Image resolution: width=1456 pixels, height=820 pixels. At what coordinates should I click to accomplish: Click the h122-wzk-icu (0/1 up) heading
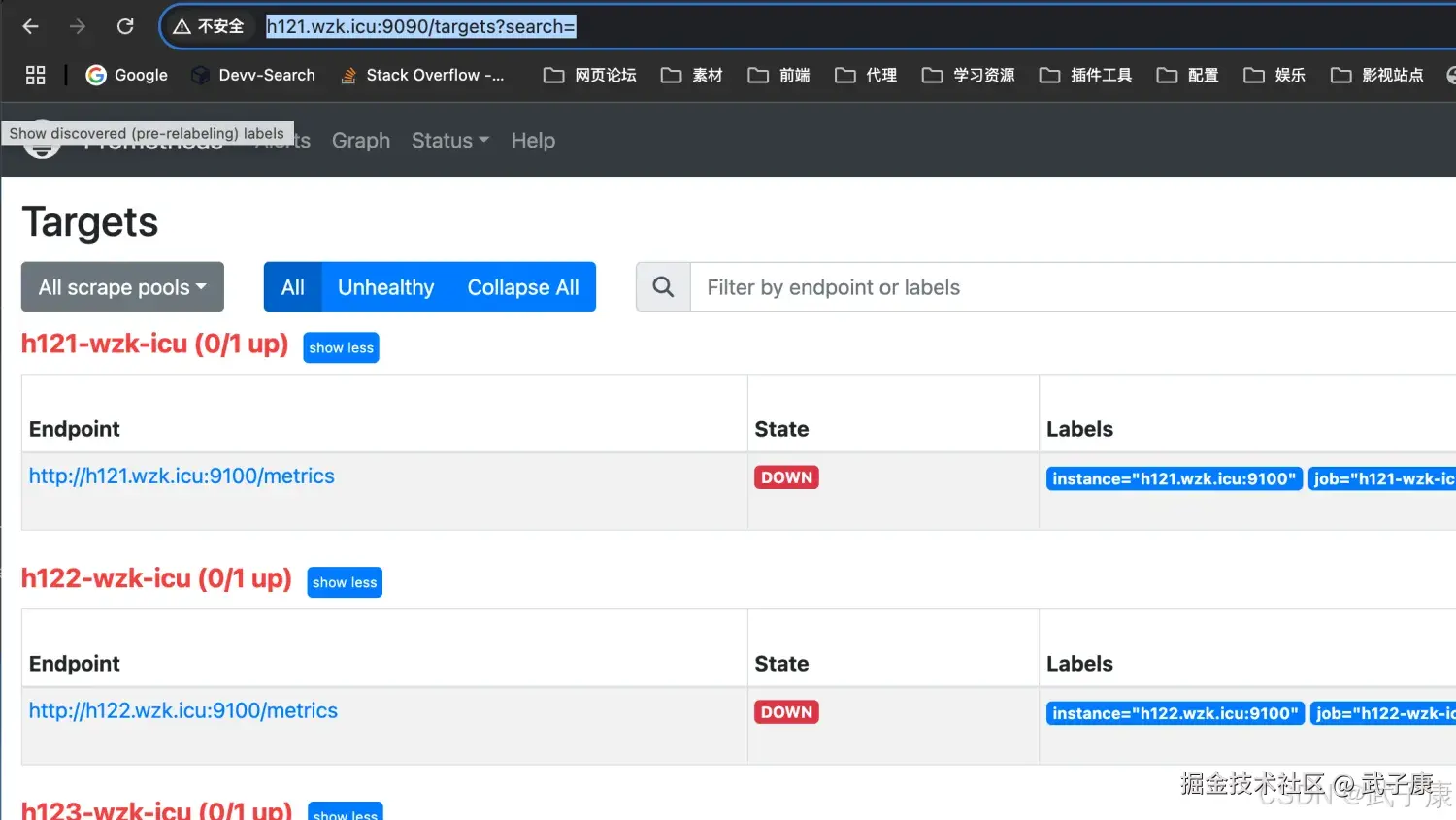point(156,578)
